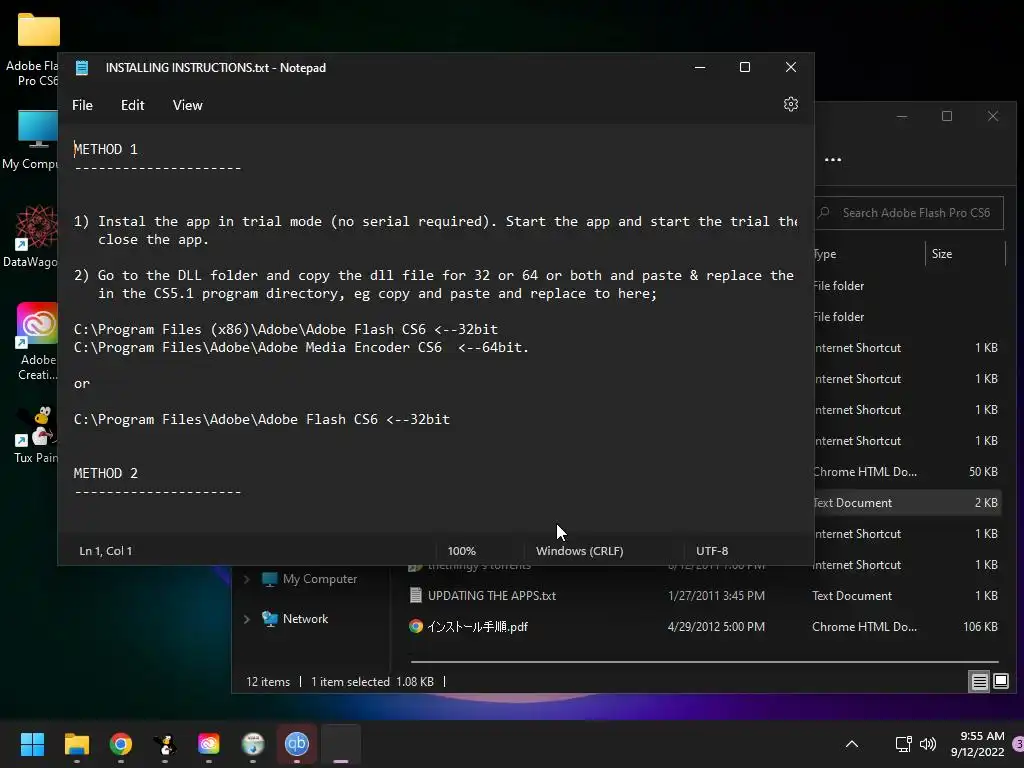Image resolution: width=1024 pixels, height=768 pixels.
Task: Open the Edit menu in Notepad
Action: [133, 105]
